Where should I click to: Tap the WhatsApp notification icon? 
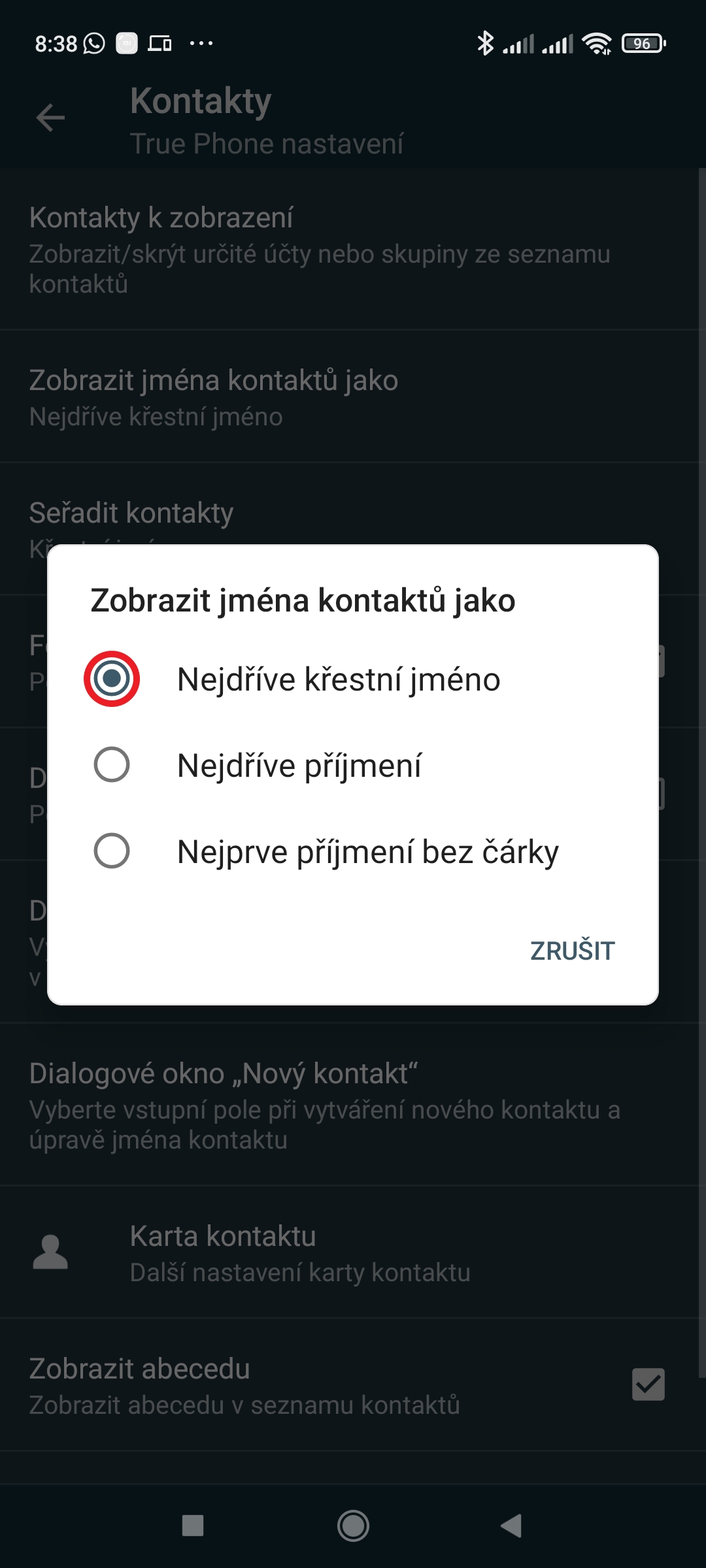(x=94, y=43)
